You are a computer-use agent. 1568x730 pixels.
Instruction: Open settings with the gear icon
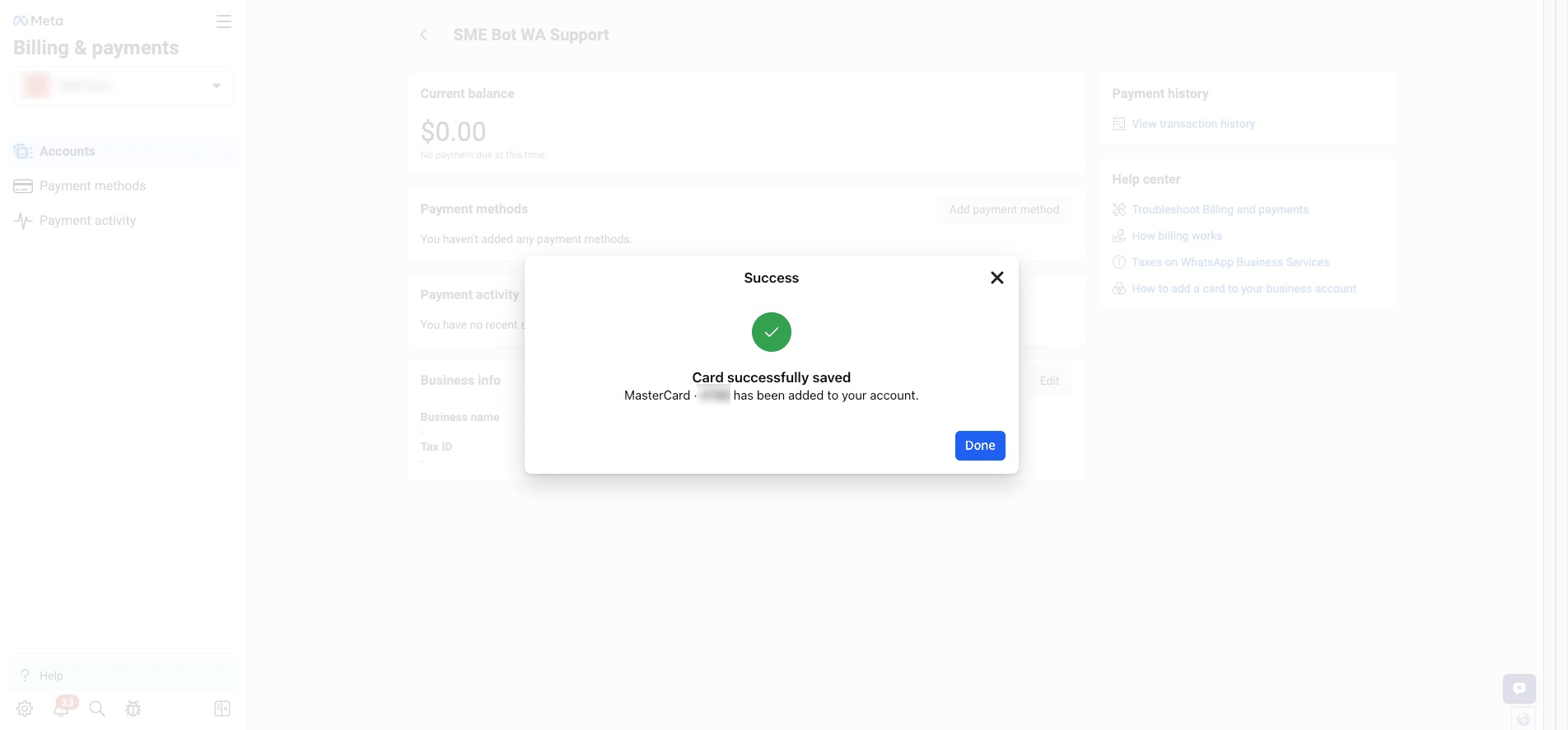[25, 709]
